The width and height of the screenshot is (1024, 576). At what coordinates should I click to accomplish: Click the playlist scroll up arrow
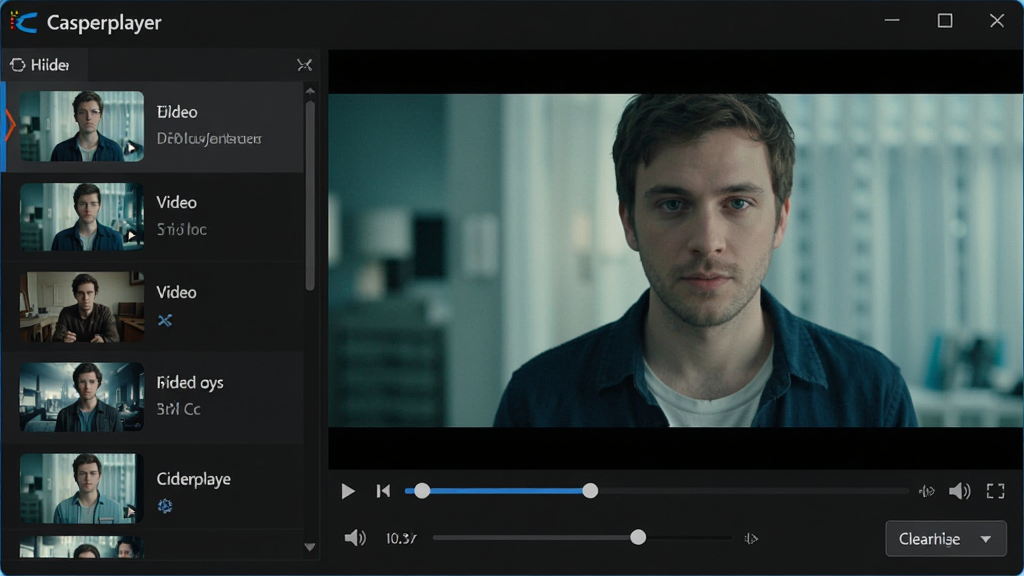click(x=310, y=91)
